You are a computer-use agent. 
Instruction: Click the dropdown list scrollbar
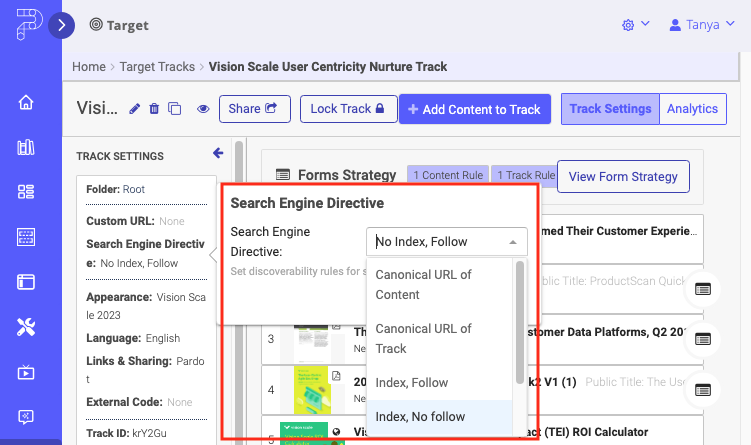click(520, 322)
